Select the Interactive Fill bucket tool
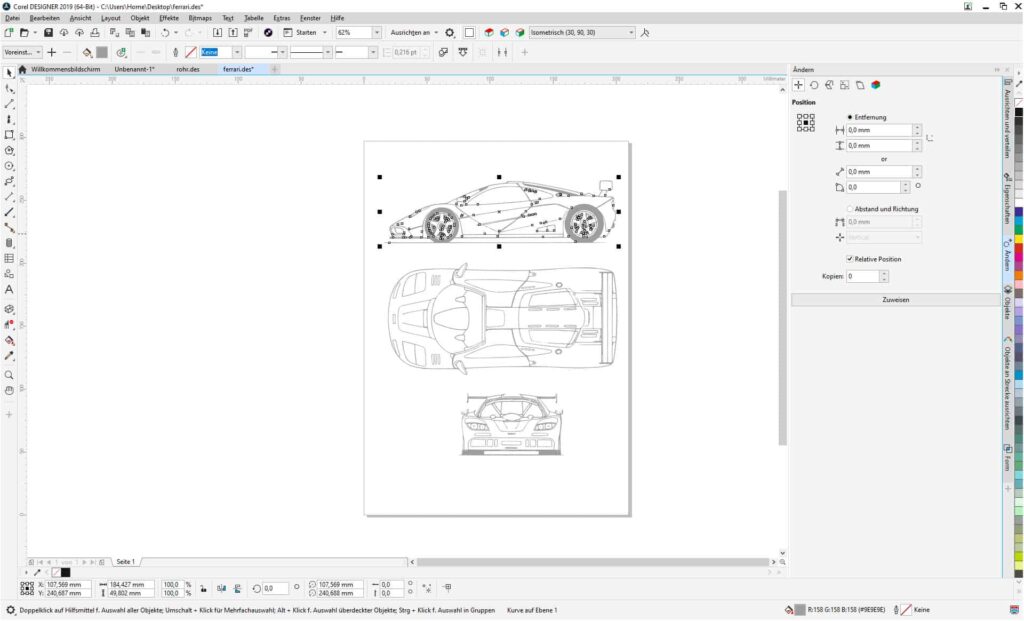 tap(9, 340)
